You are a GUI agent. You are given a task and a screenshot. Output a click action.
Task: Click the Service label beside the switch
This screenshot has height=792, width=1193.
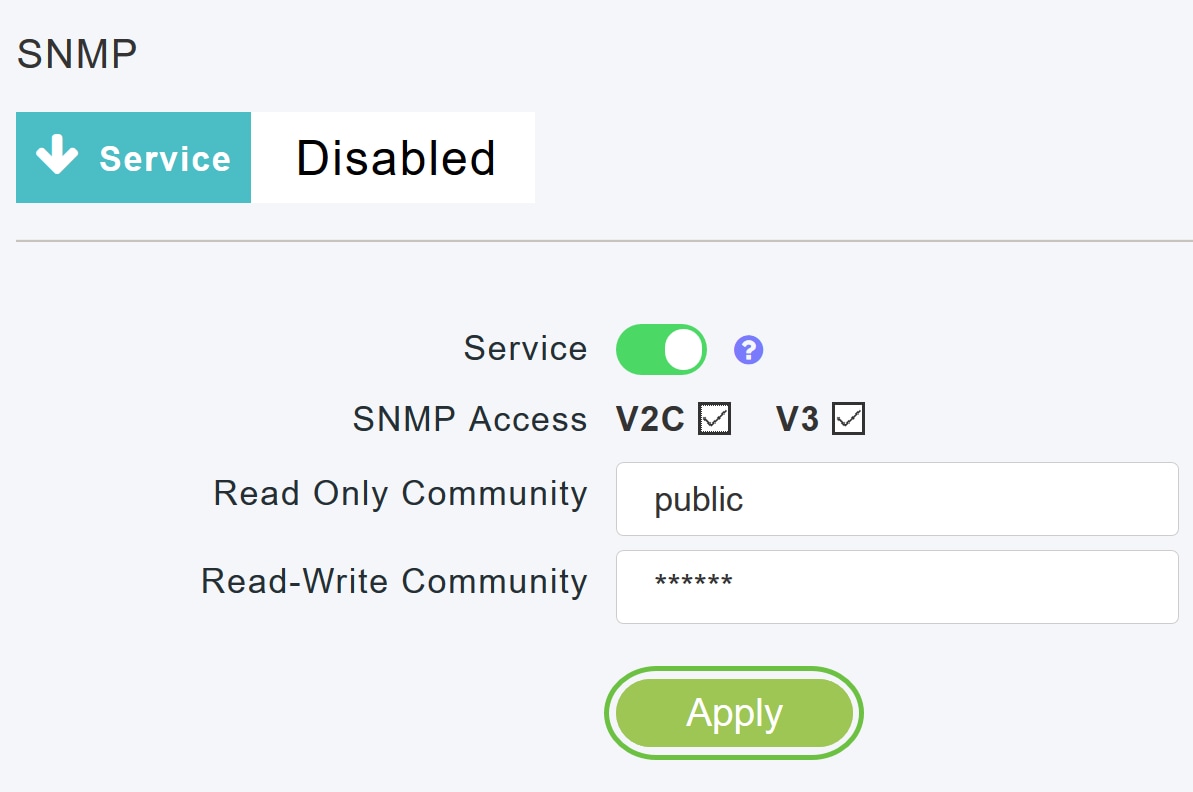pyautogui.click(x=525, y=348)
